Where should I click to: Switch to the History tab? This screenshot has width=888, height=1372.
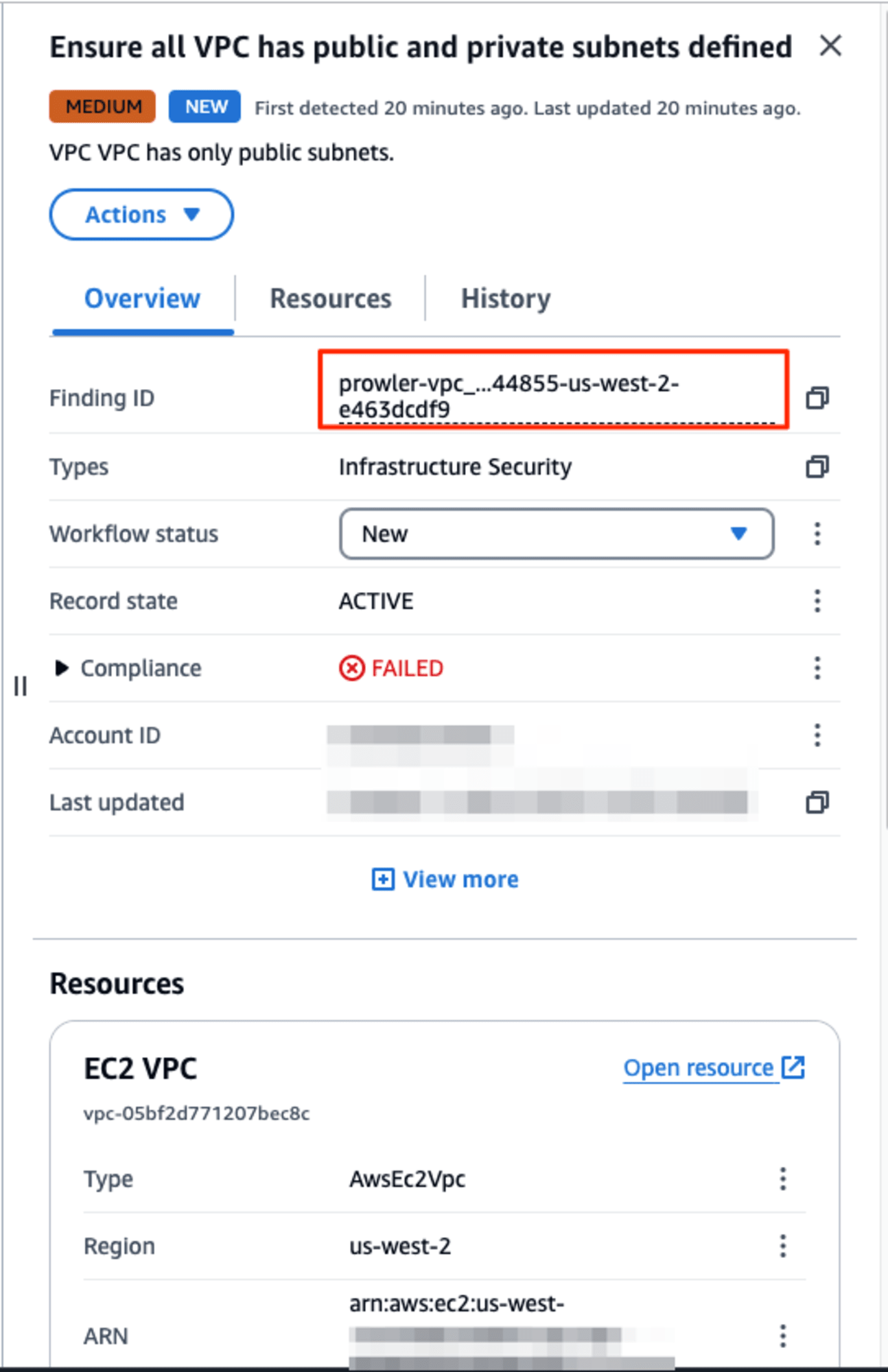(506, 299)
